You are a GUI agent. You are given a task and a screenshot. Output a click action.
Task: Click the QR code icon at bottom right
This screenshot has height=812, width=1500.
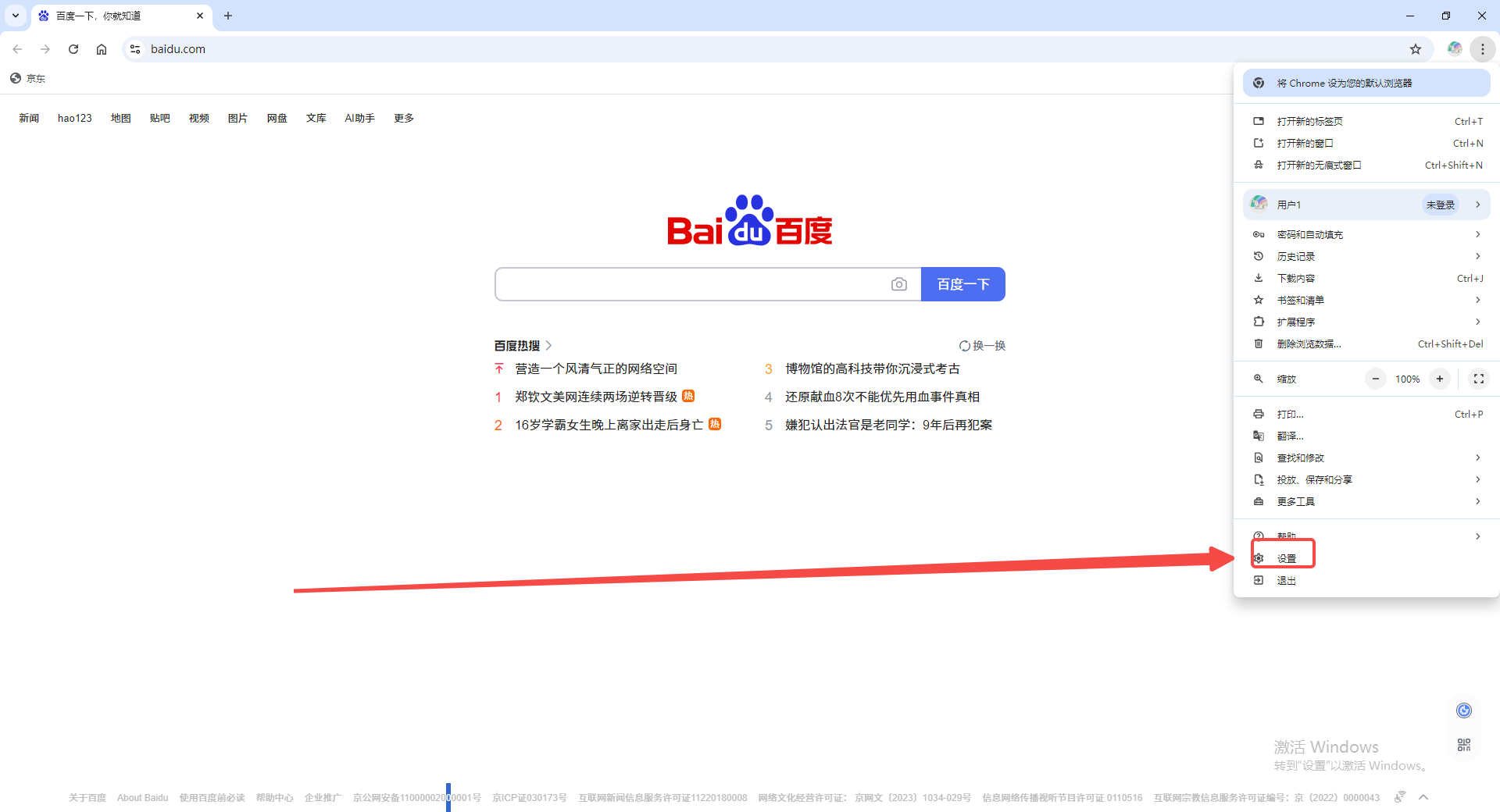pos(1464,744)
